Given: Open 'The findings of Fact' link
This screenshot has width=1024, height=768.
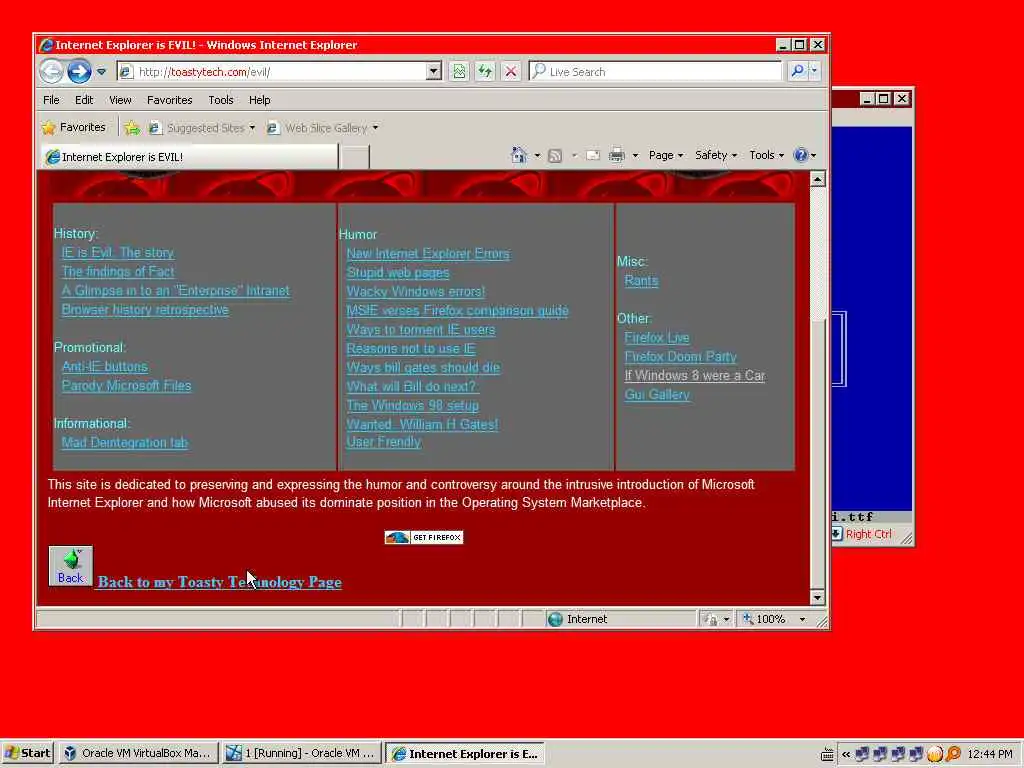Looking at the screenshot, I should point(118,272).
